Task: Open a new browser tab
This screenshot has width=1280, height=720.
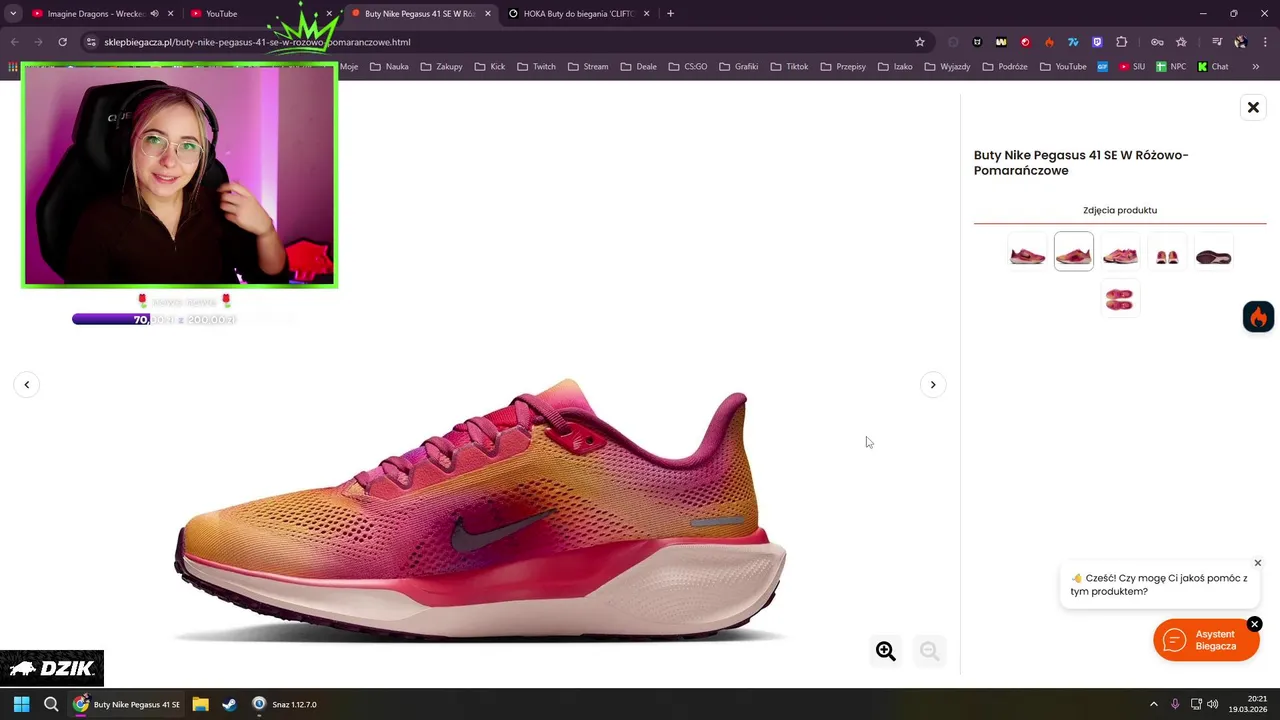Action: (670, 14)
